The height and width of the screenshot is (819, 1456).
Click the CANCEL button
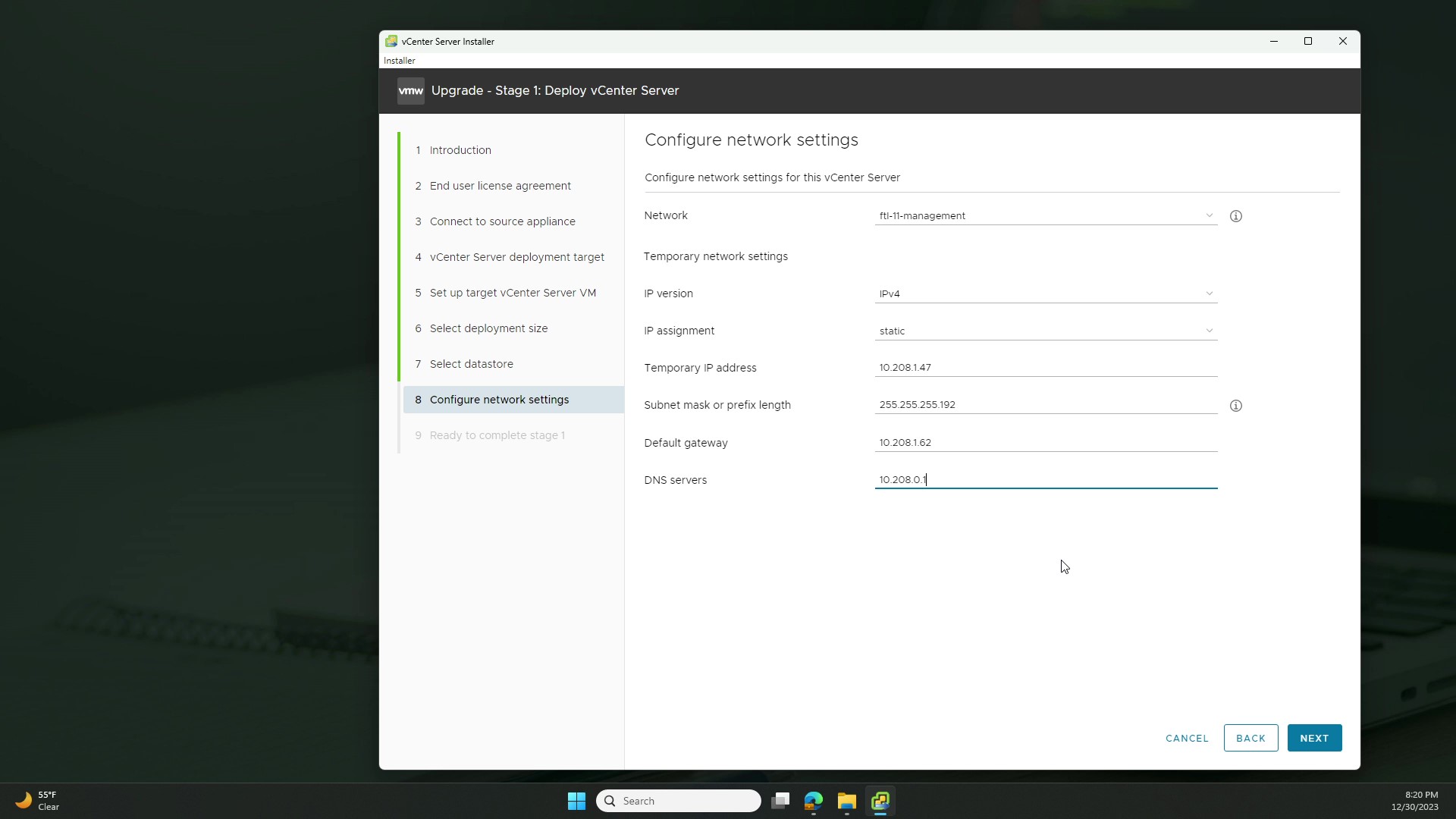tap(1187, 738)
